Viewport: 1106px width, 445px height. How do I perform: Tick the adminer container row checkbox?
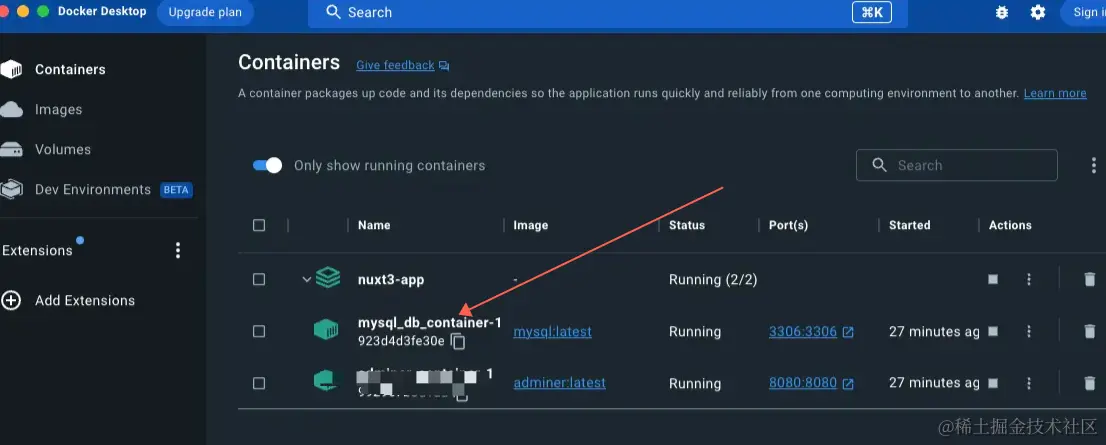click(259, 384)
